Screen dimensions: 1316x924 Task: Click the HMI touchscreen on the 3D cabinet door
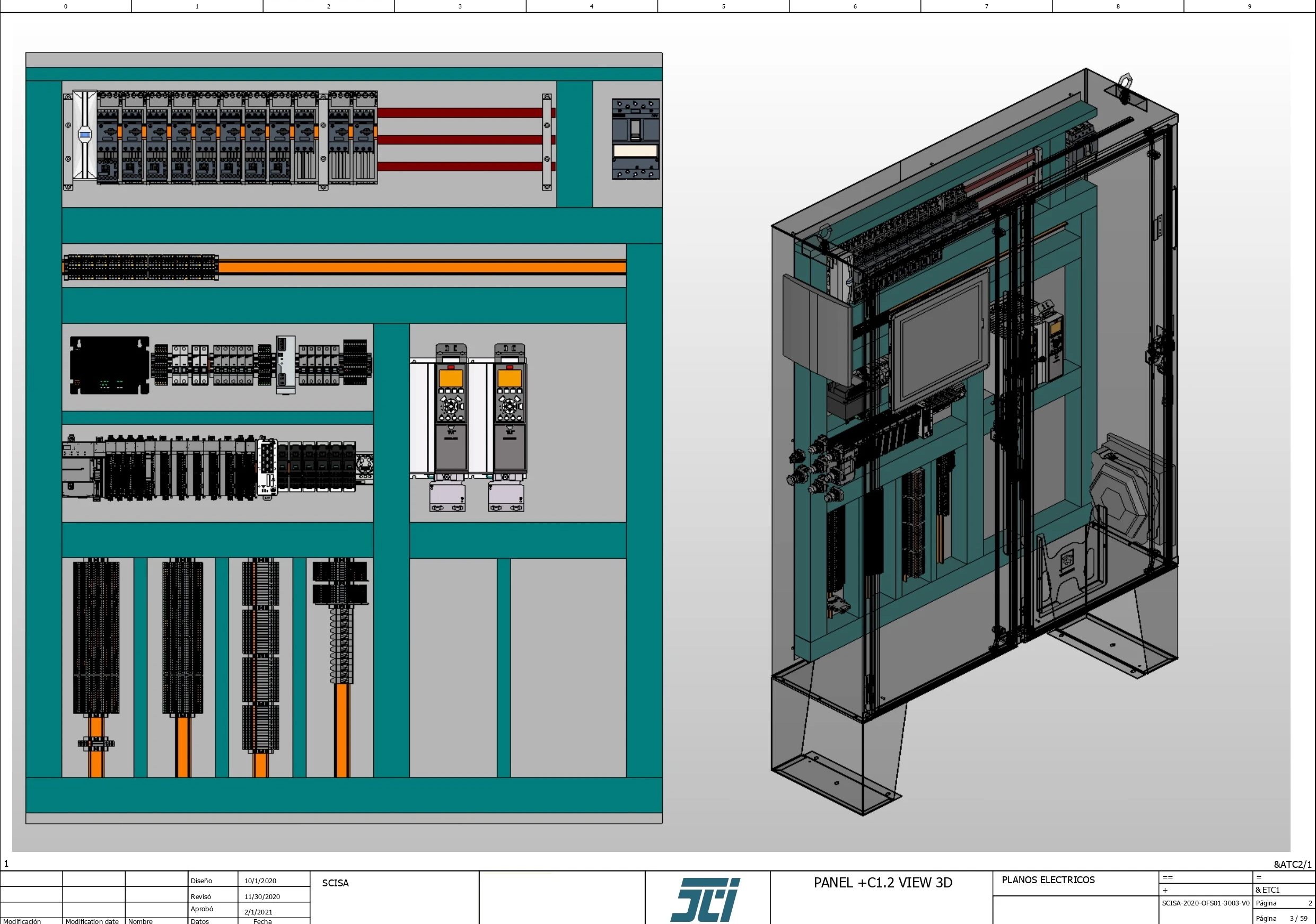[940, 339]
